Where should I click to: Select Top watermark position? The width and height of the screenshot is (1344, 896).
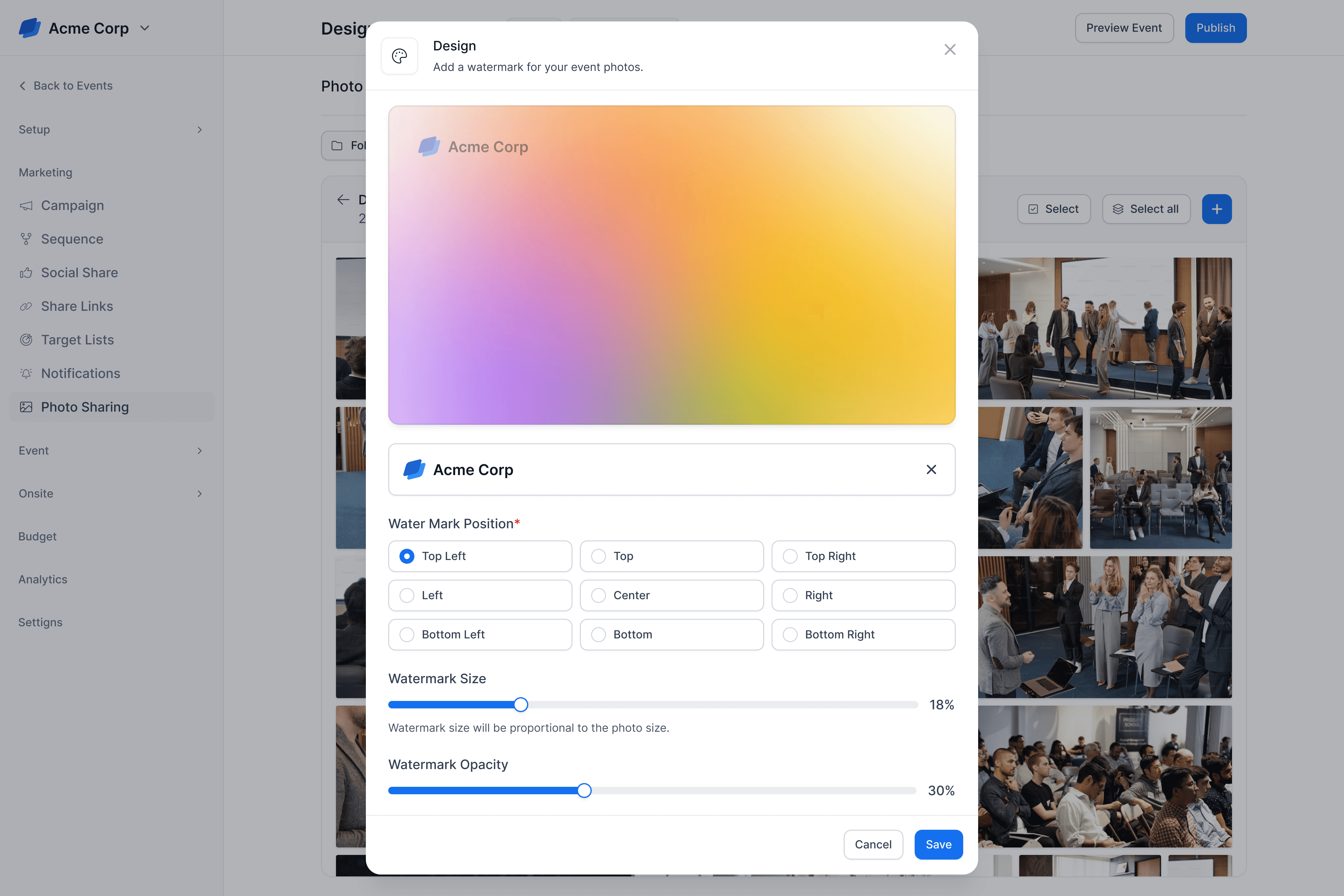pyautogui.click(x=671, y=556)
